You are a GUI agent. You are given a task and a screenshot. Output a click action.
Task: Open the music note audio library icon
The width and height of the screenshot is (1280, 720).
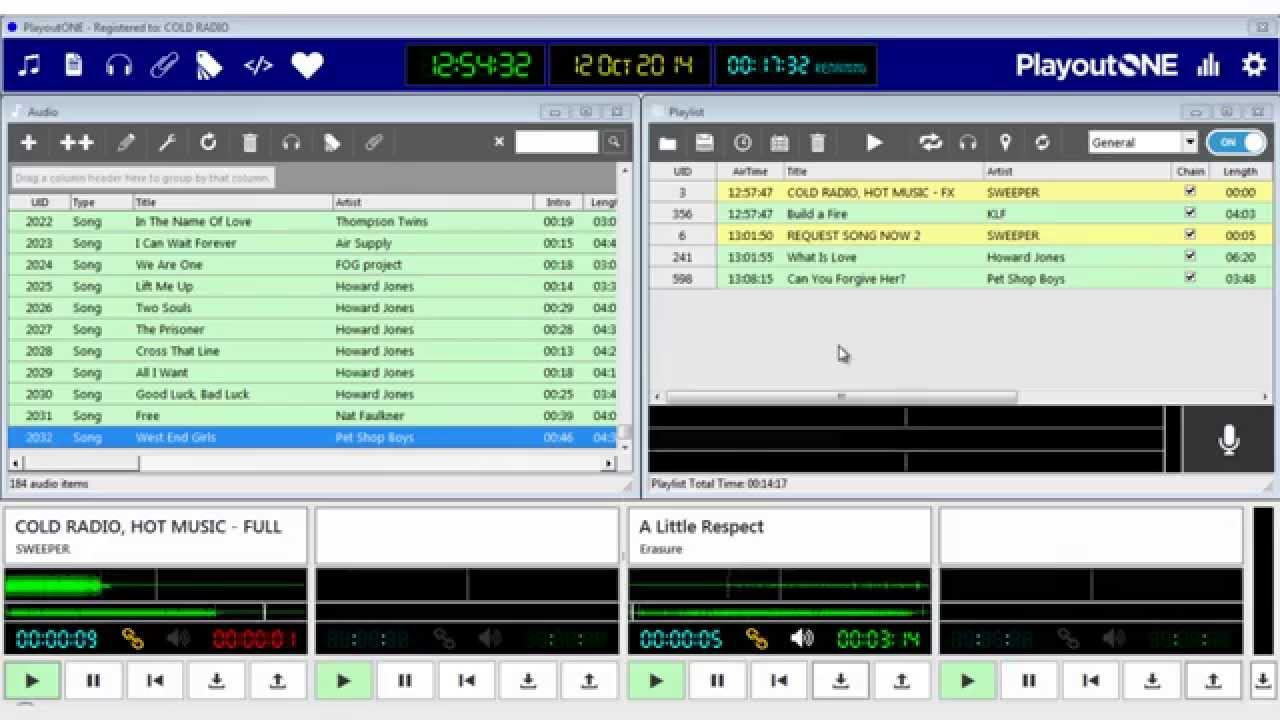[30, 66]
